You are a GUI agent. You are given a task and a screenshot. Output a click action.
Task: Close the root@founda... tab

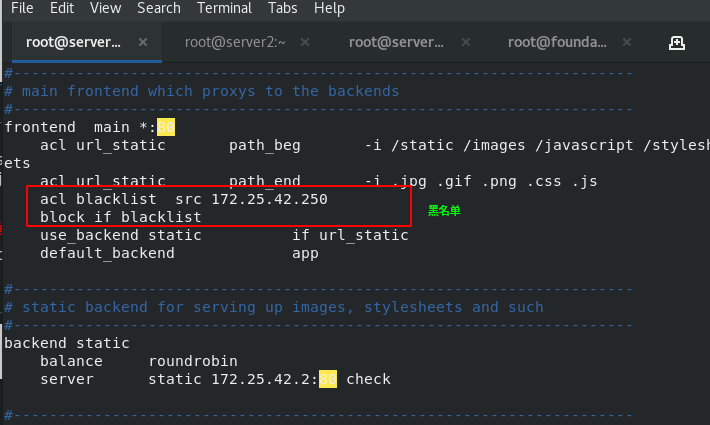(627, 42)
